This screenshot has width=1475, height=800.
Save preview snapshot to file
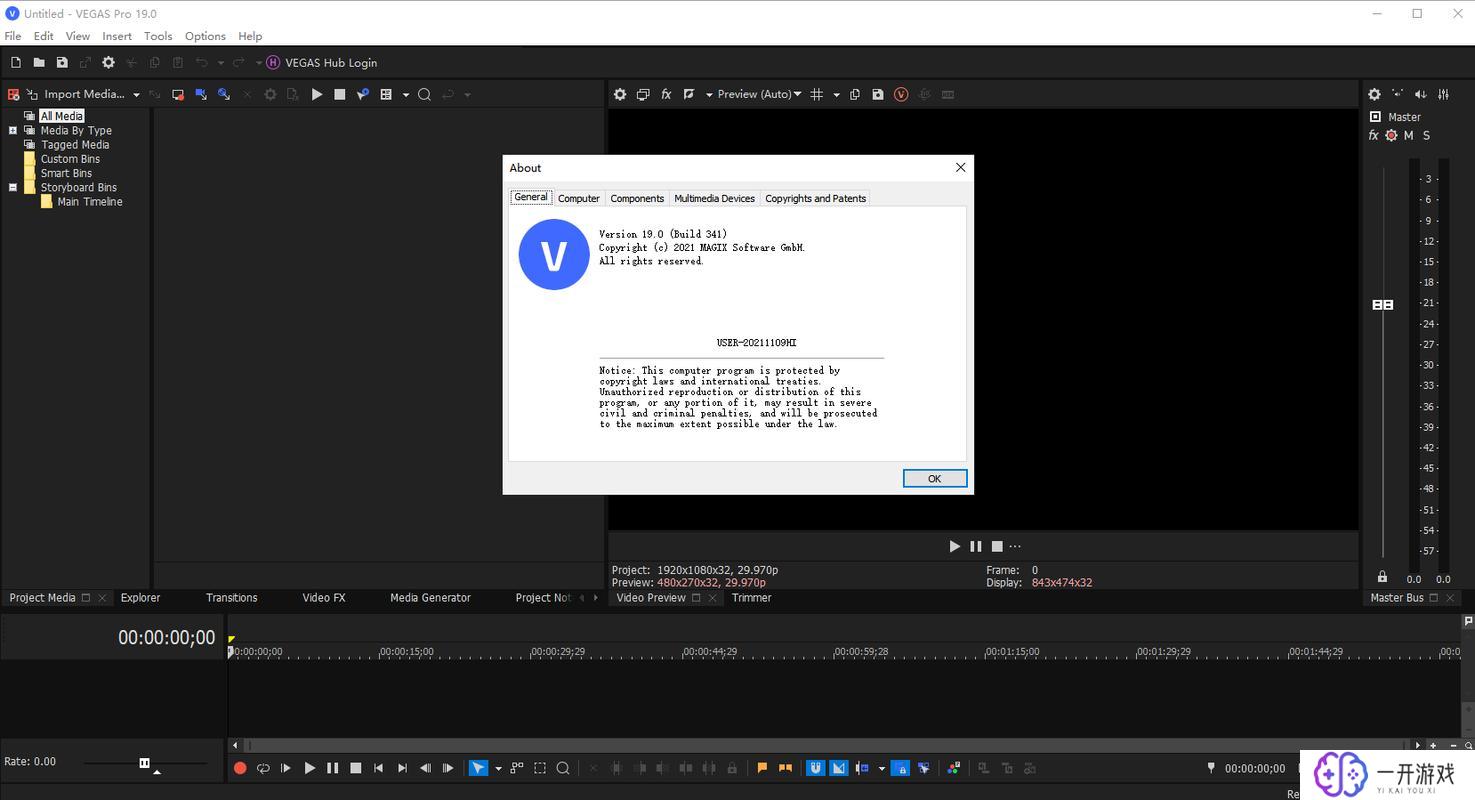(878, 94)
